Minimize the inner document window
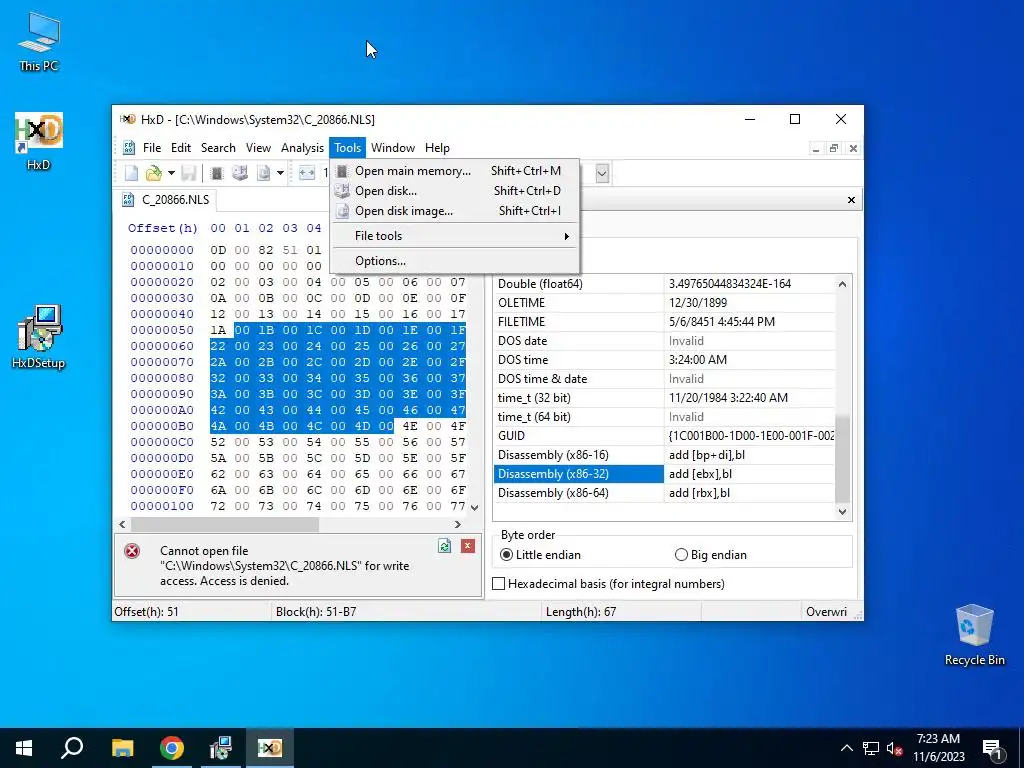Viewport: 1024px width, 768px height. (816, 149)
